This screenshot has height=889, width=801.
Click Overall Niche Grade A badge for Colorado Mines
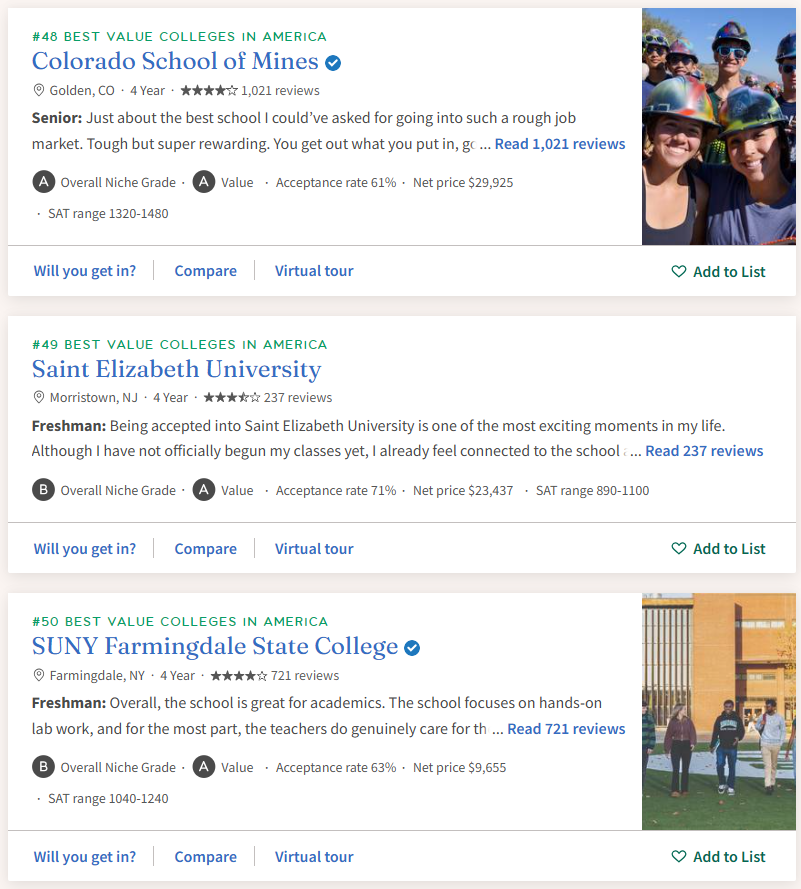tap(43, 182)
